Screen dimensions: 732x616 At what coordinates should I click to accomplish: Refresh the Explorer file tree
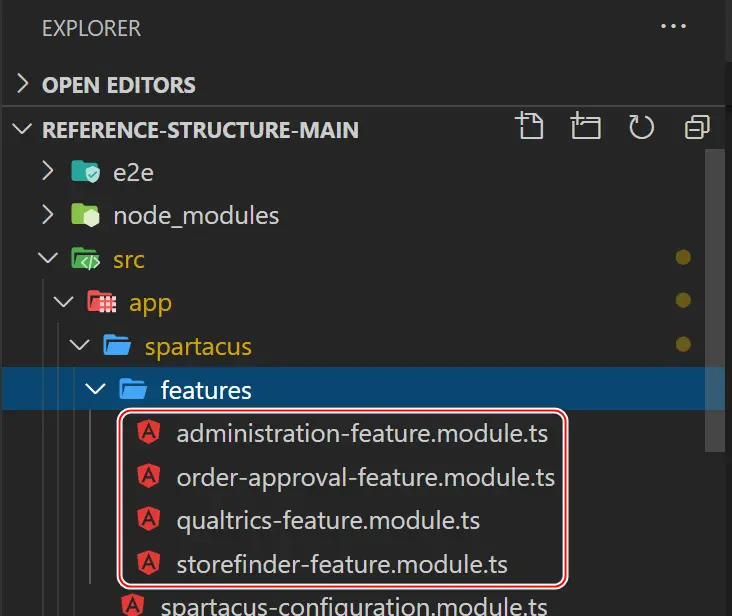coord(640,127)
